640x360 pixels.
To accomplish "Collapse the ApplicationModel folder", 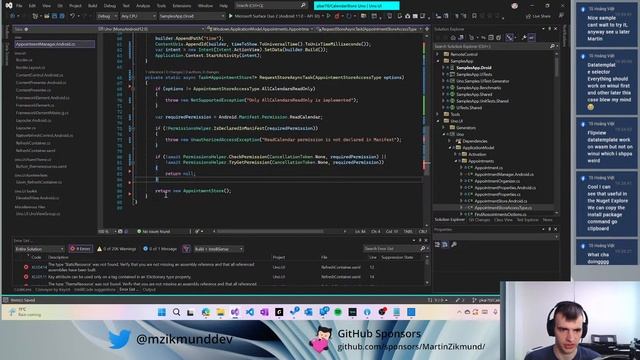I will click(x=450, y=148).
